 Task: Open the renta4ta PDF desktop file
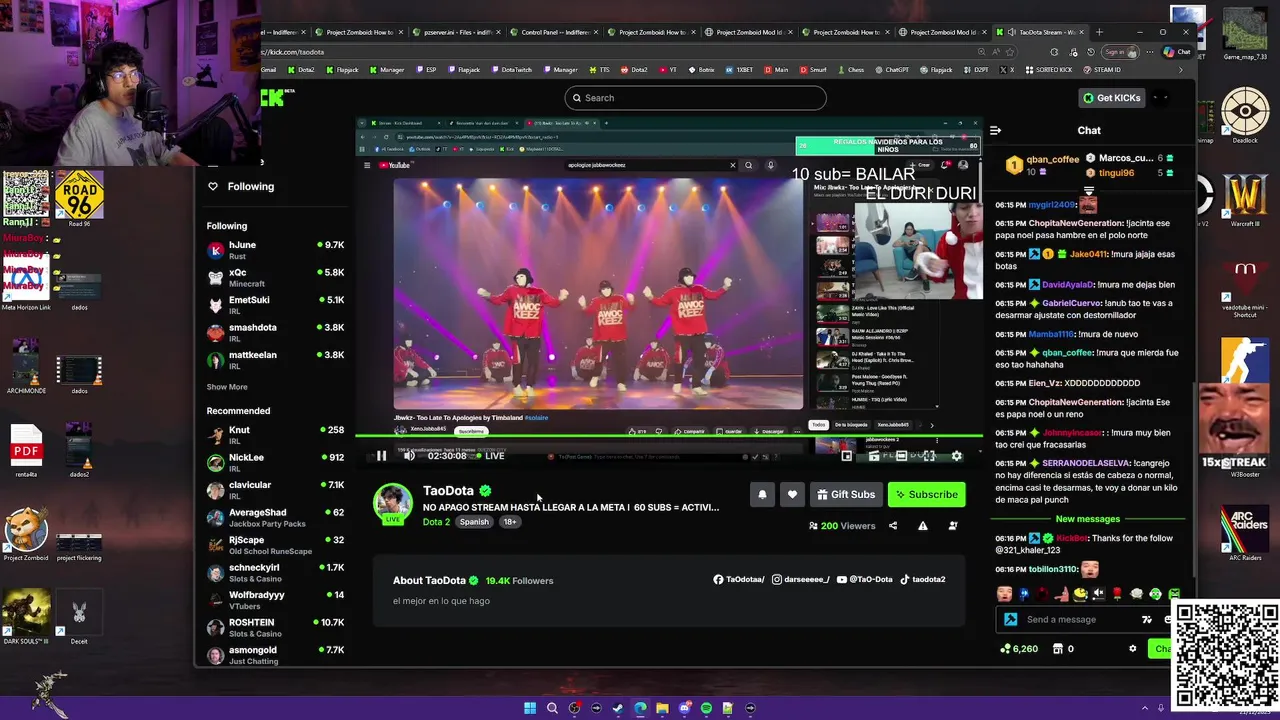coord(26,451)
